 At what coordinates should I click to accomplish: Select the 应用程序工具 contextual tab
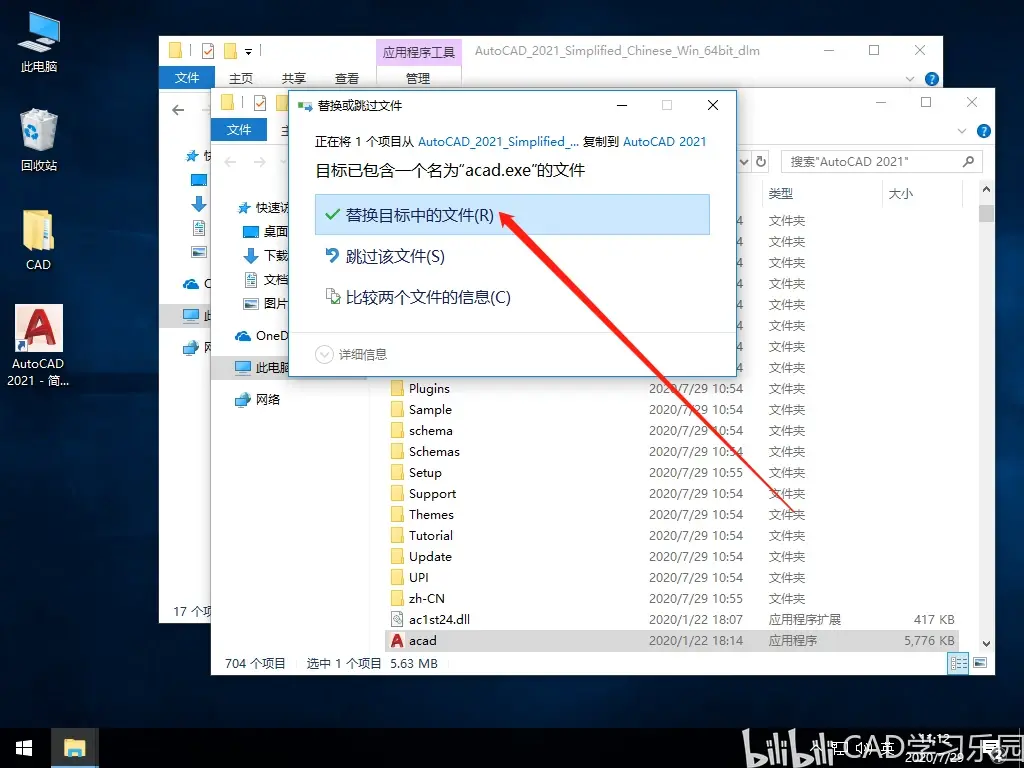(419, 52)
